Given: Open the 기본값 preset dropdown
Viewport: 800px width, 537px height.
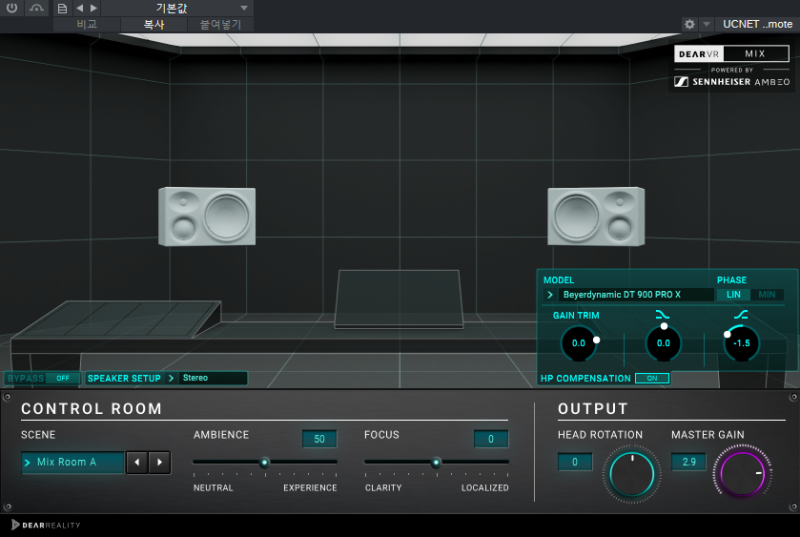Looking at the screenshot, I should click(x=177, y=8).
